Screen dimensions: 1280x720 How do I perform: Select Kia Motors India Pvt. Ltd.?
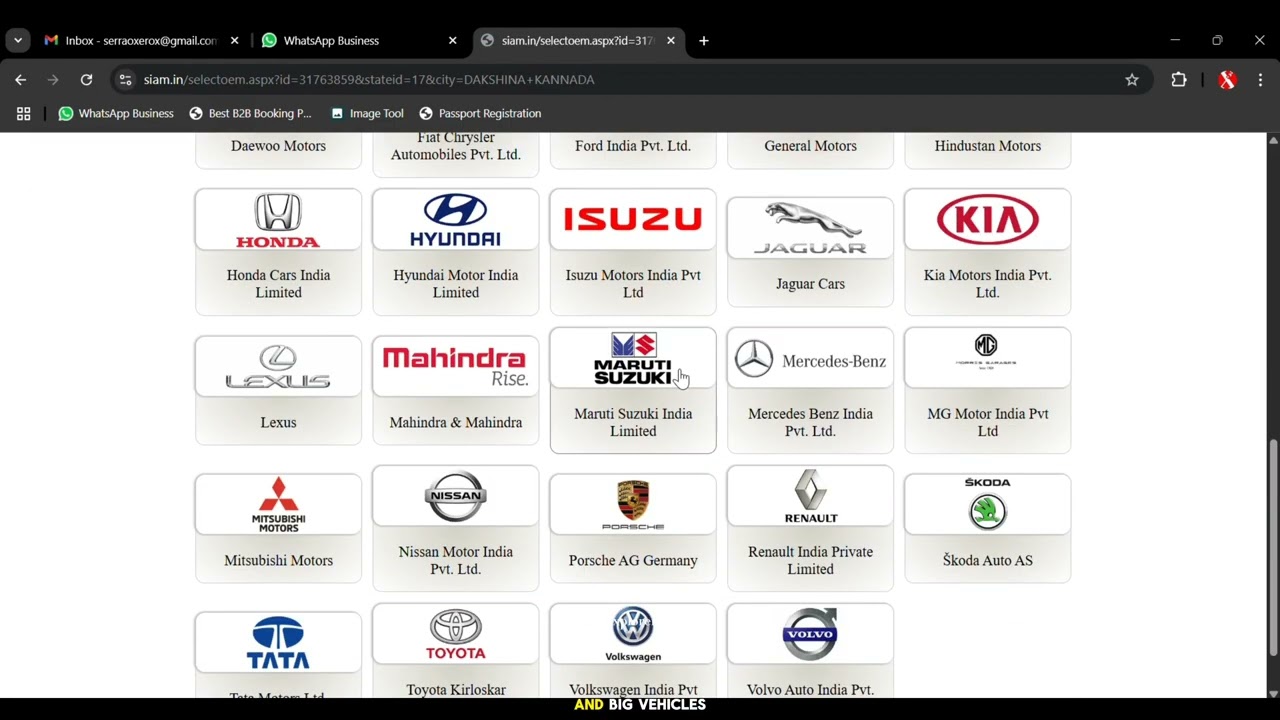(988, 284)
